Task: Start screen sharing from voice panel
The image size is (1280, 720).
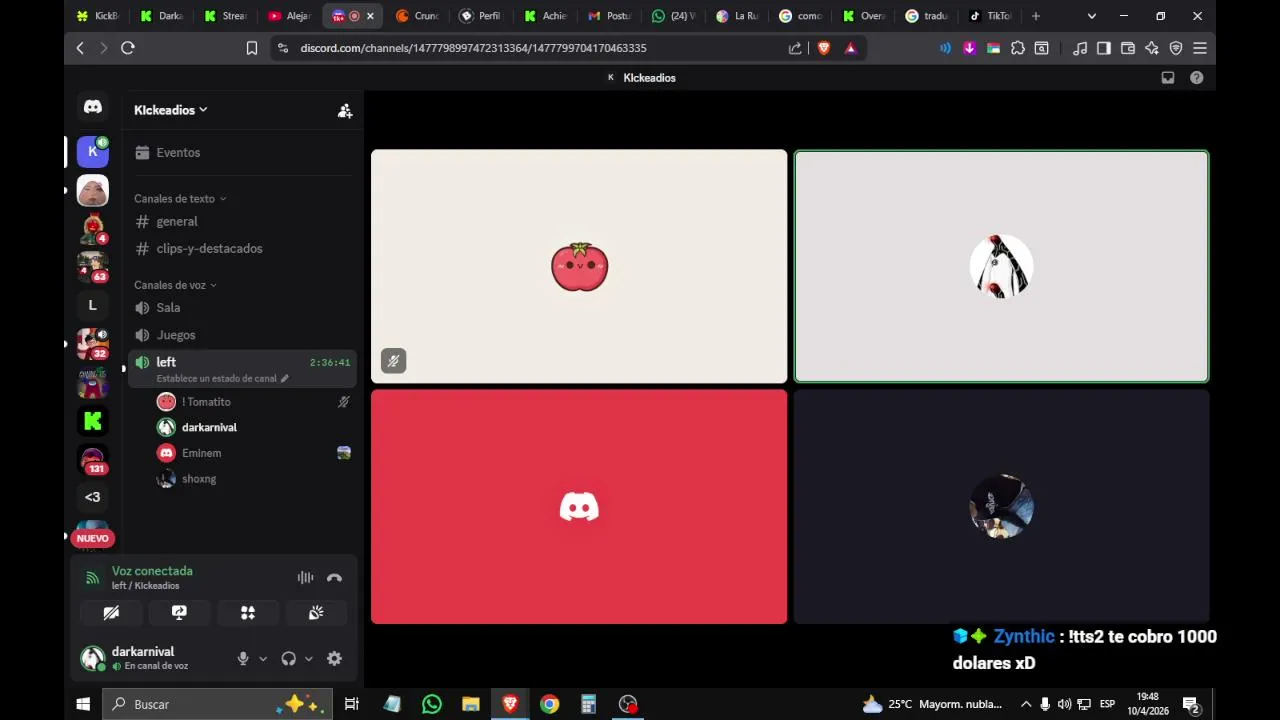Action: (179, 613)
